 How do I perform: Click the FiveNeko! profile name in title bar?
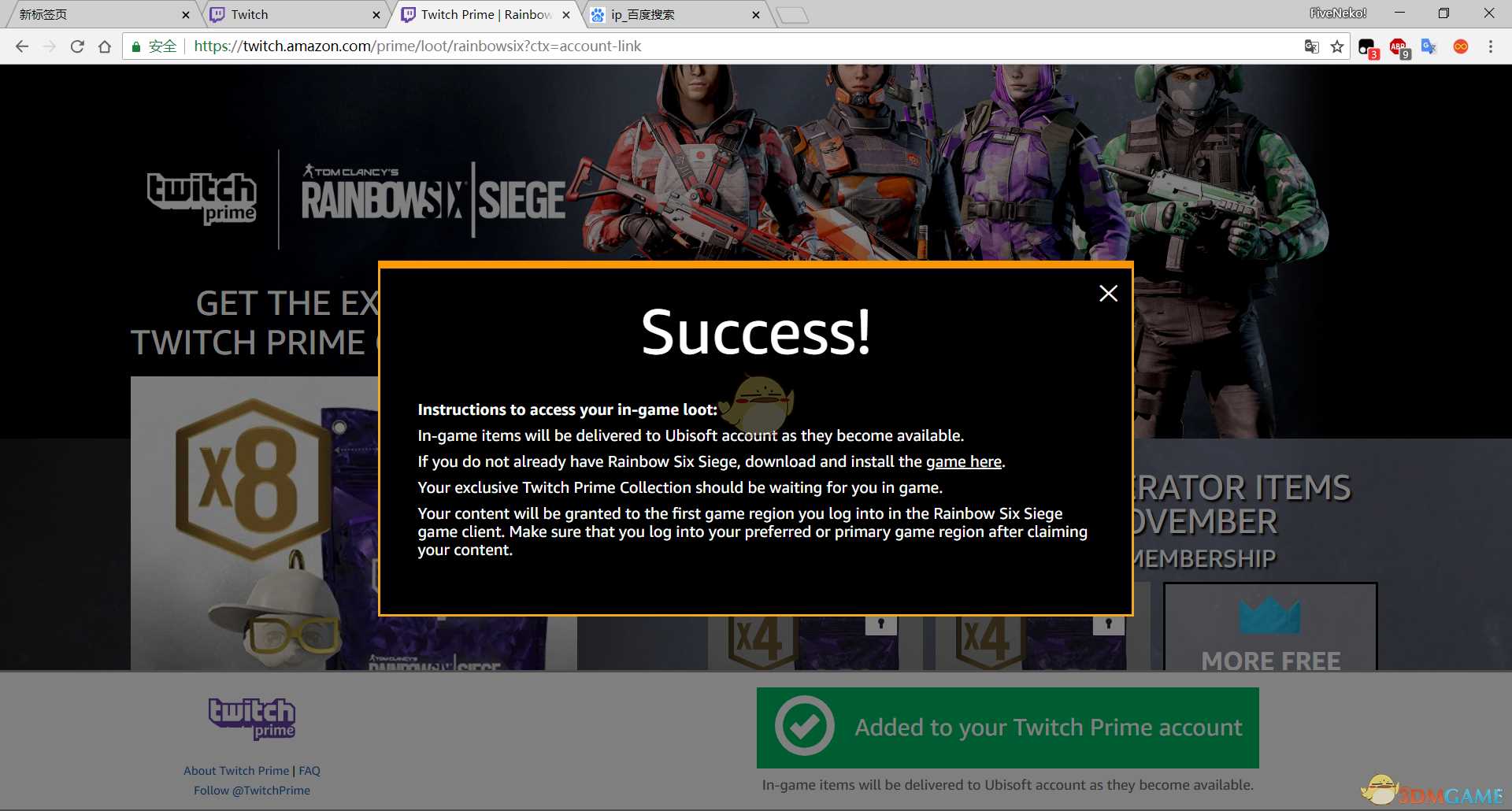[x=1338, y=13]
